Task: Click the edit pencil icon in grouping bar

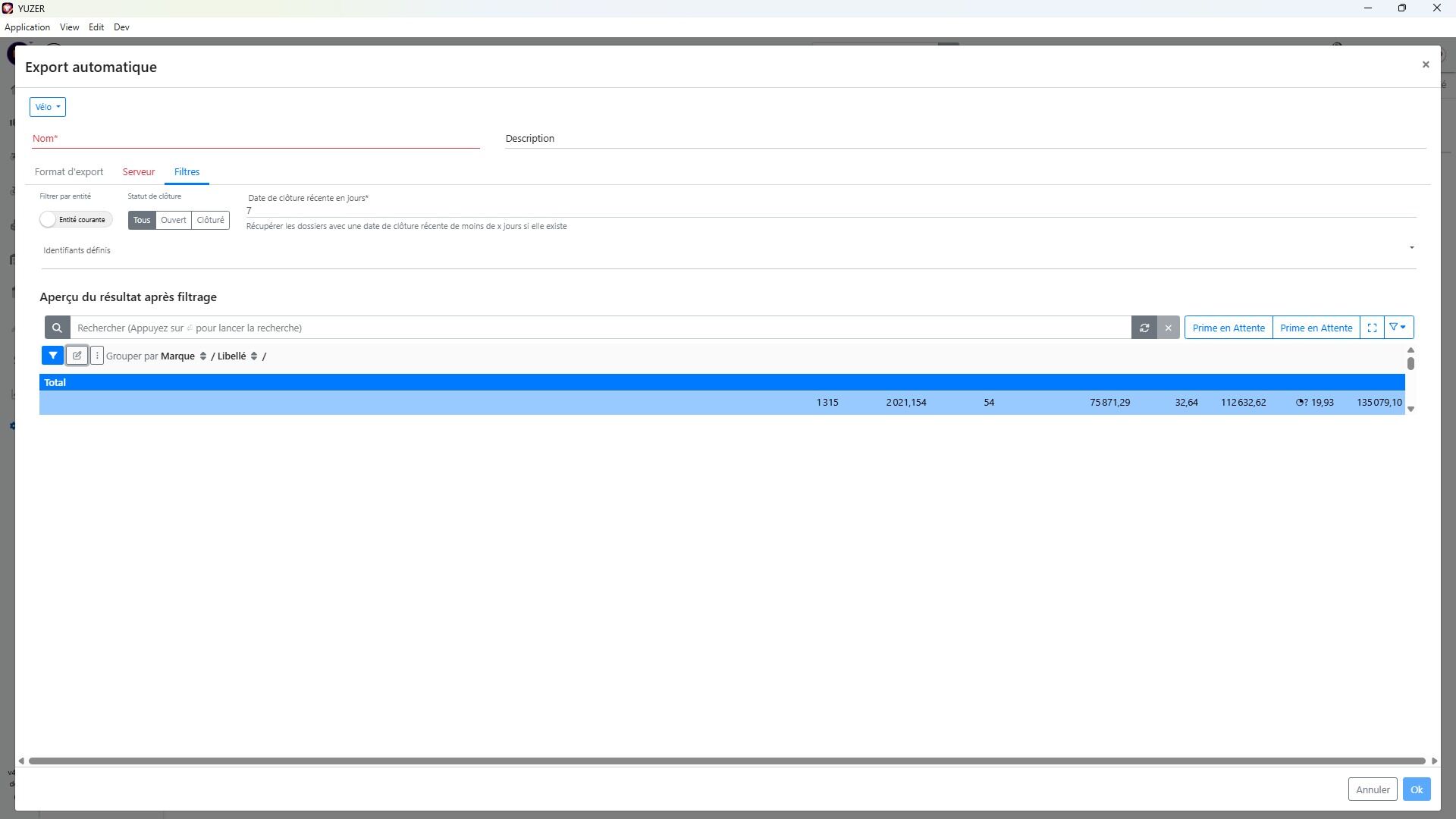Action: 77,356
